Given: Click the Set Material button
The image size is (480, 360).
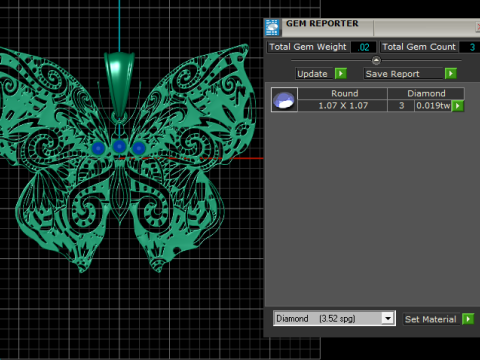Looking at the screenshot, I should [432, 319].
